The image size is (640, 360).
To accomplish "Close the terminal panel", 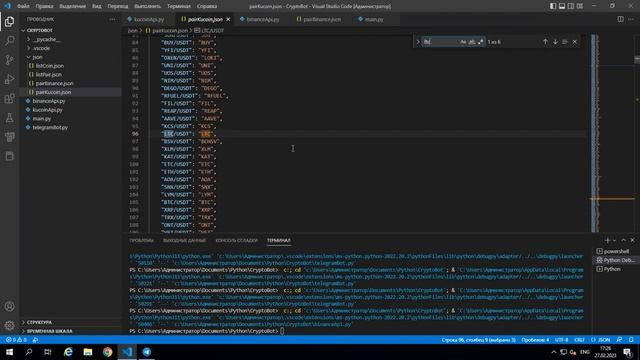I will [632, 240].
